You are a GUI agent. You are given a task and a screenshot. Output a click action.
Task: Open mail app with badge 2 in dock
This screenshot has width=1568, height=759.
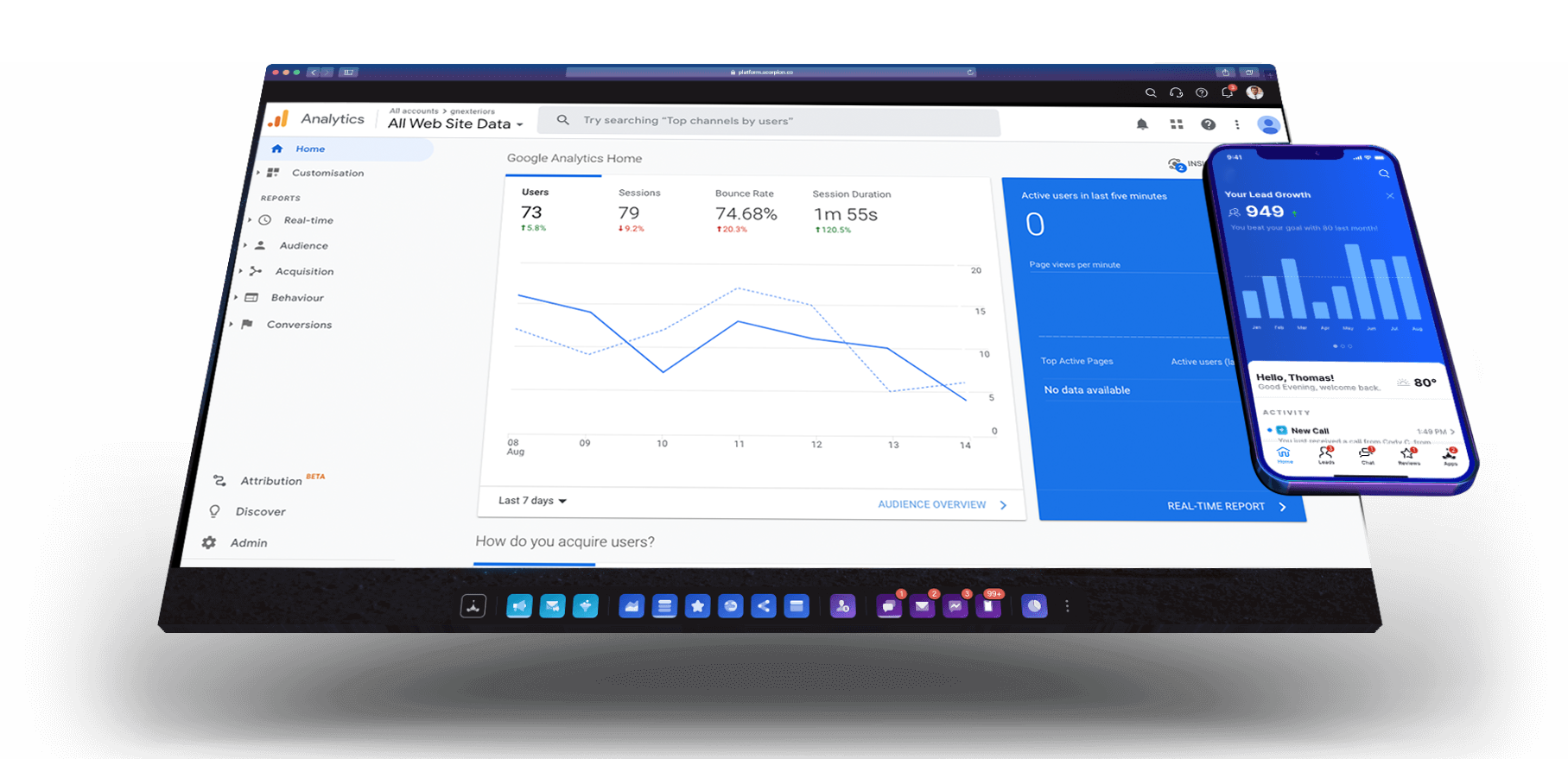(x=922, y=607)
